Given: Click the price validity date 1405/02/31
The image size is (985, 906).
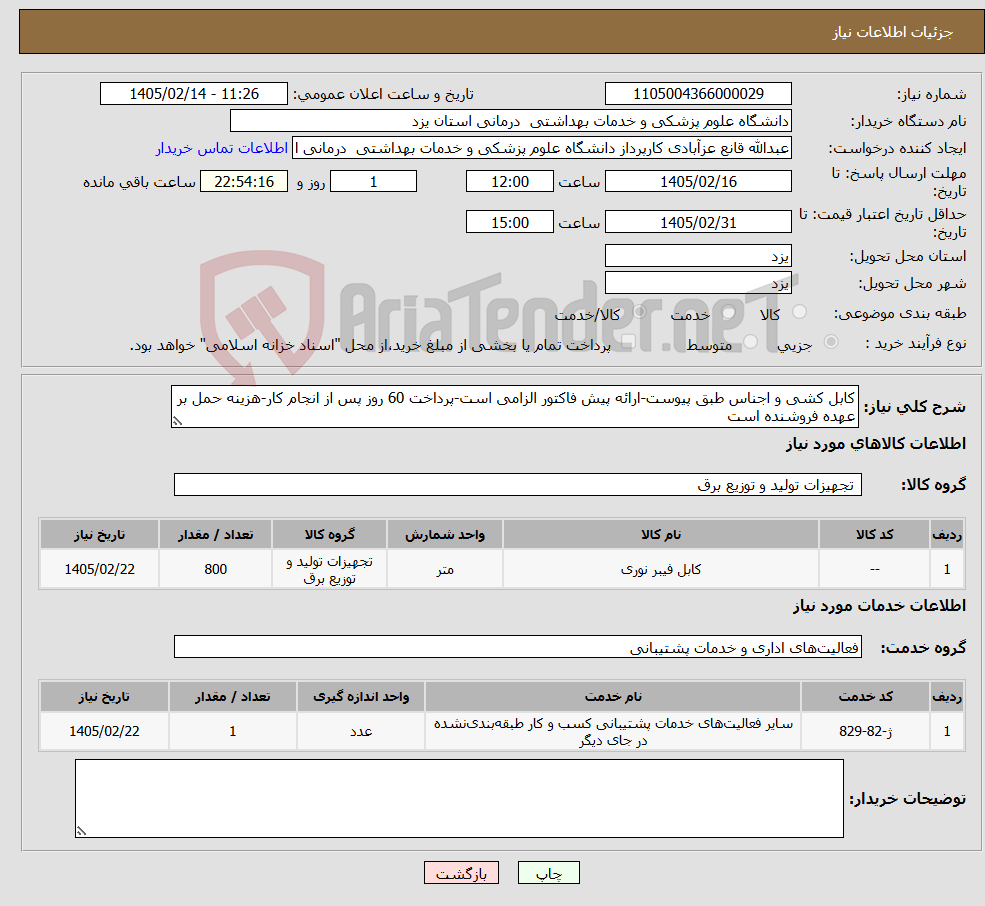Looking at the screenshot, I should 698,222.
